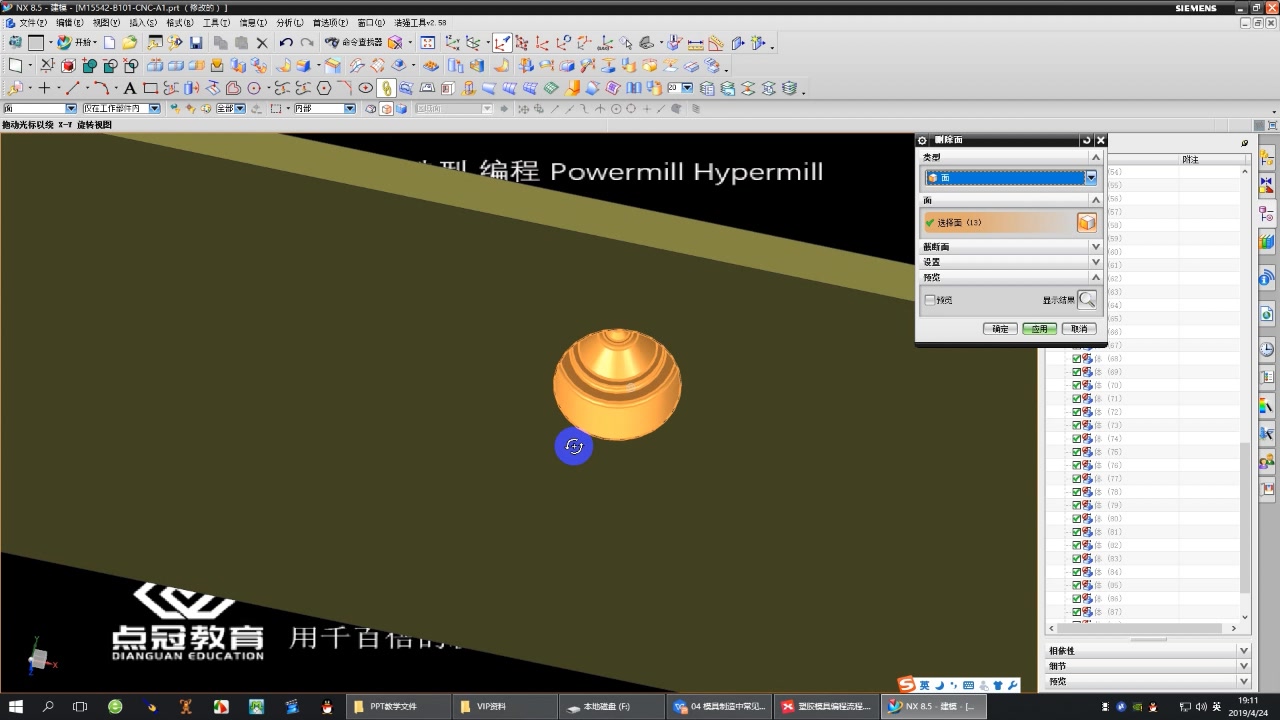This screenshot has width=1280, height=720.
Task: Open Windows Start menu
Action: click(x=16, y=706)
